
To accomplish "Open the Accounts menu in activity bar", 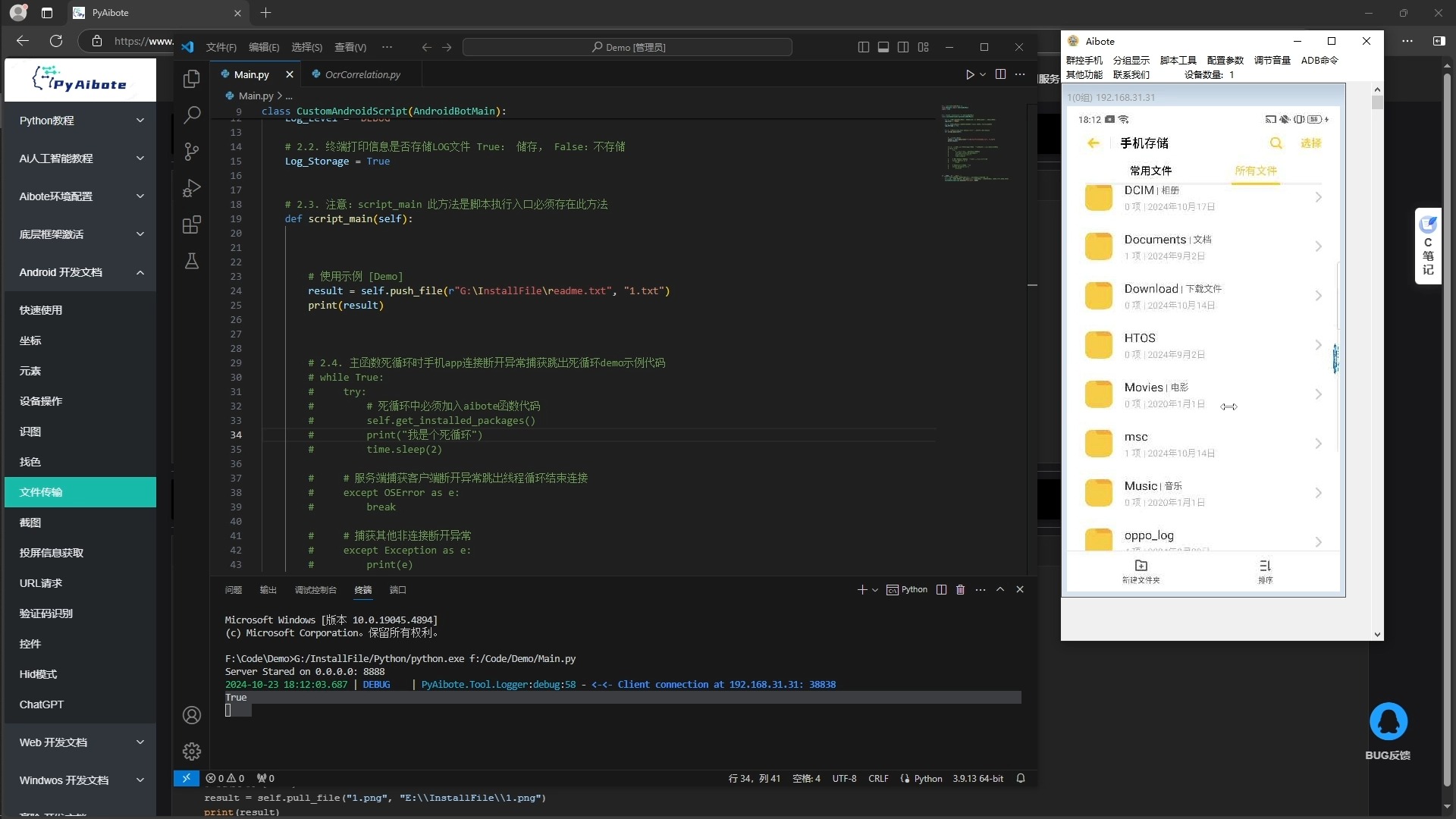I will [192, 715].
